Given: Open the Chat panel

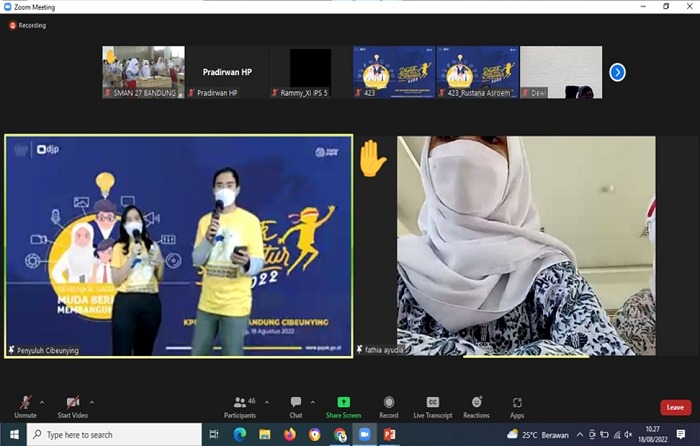Looking at the screenshot, I should (x=296, y=404).
